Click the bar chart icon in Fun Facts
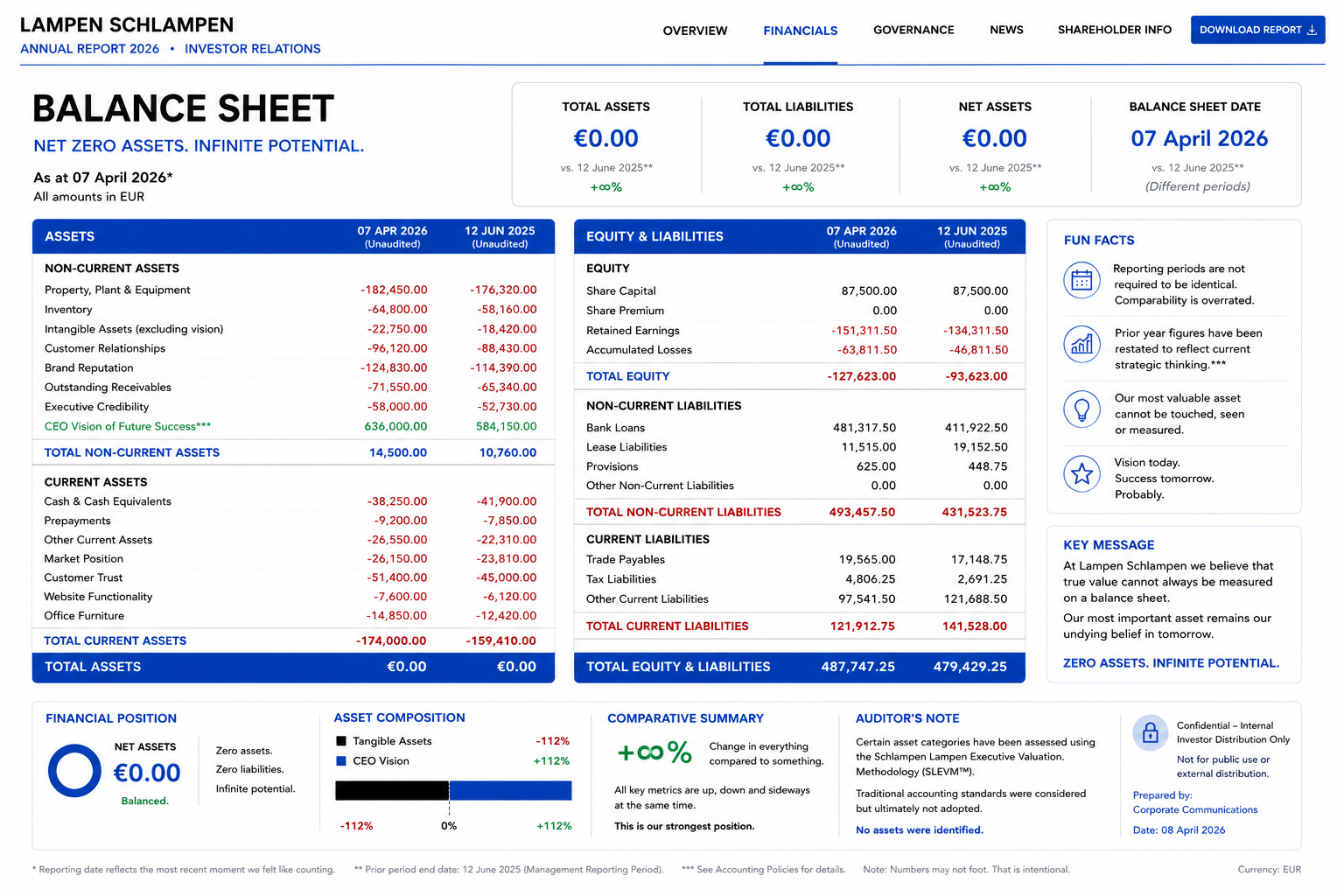This screenshot has height=896, width=1344. pyautogui.click(x=1081, y=344)
